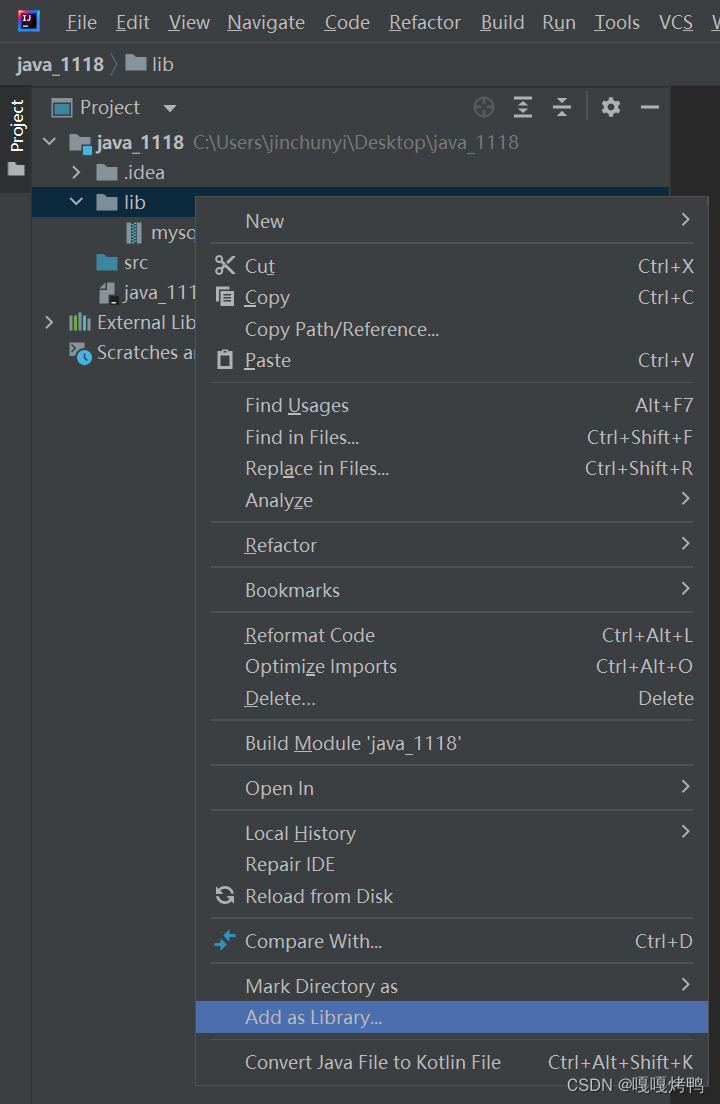Open the Refactor menu in the menu bar

coord(424,21)
